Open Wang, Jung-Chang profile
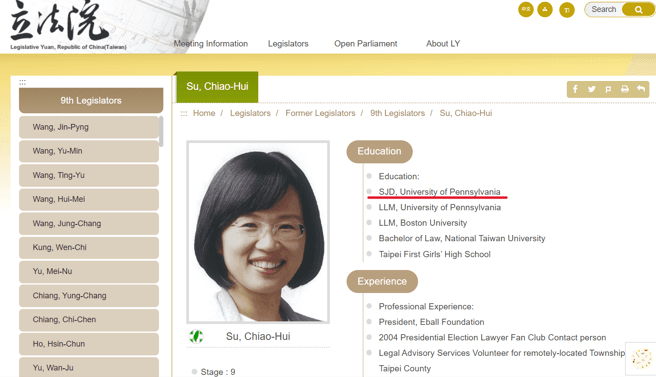Screen dimensions: 656x377 [89, 223]
